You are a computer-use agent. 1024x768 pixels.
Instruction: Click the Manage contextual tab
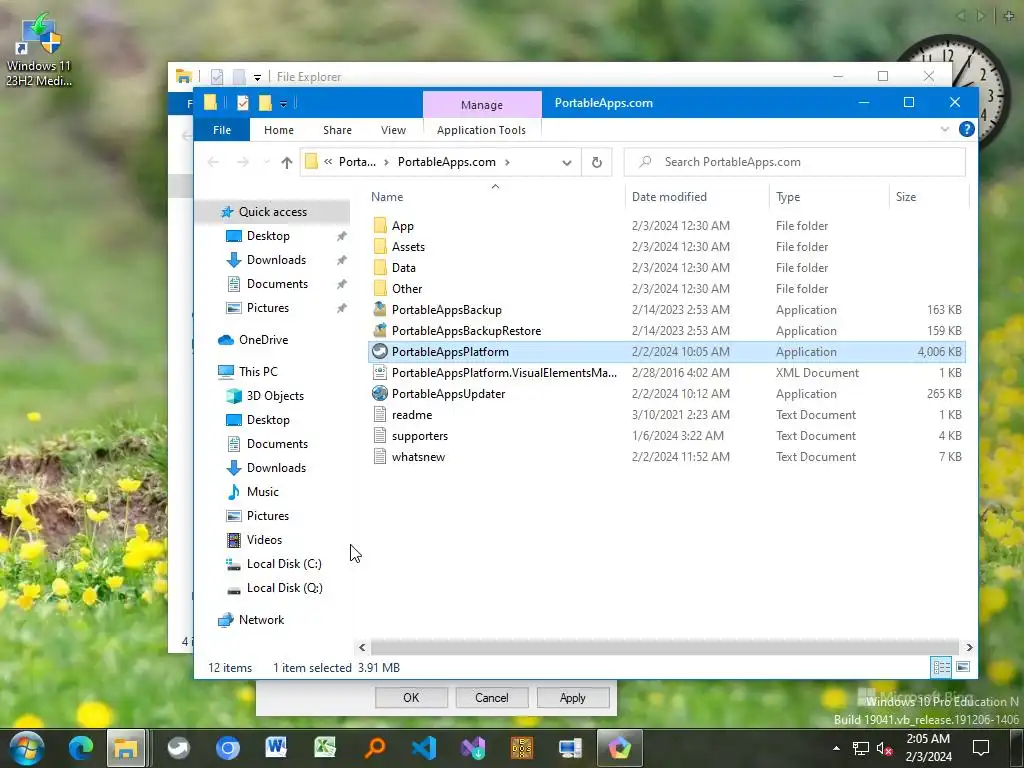(x=482, y=104)
